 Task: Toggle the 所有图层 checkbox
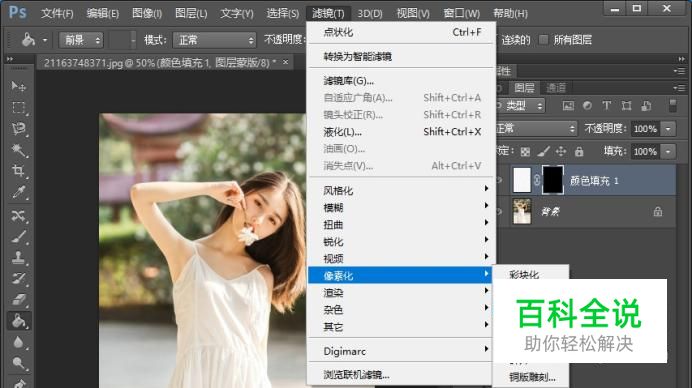click(x=544, y=40)
